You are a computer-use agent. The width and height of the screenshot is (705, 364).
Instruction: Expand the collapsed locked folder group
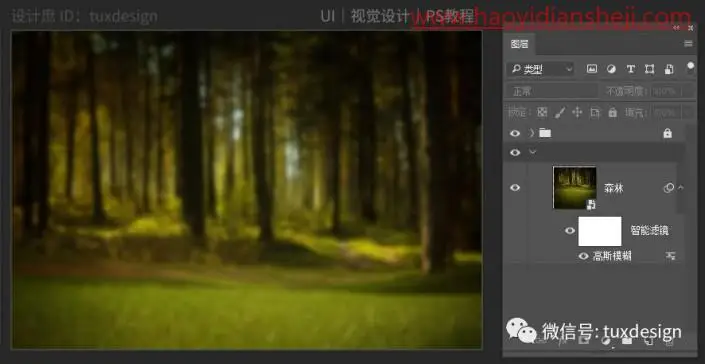[532, 133]
